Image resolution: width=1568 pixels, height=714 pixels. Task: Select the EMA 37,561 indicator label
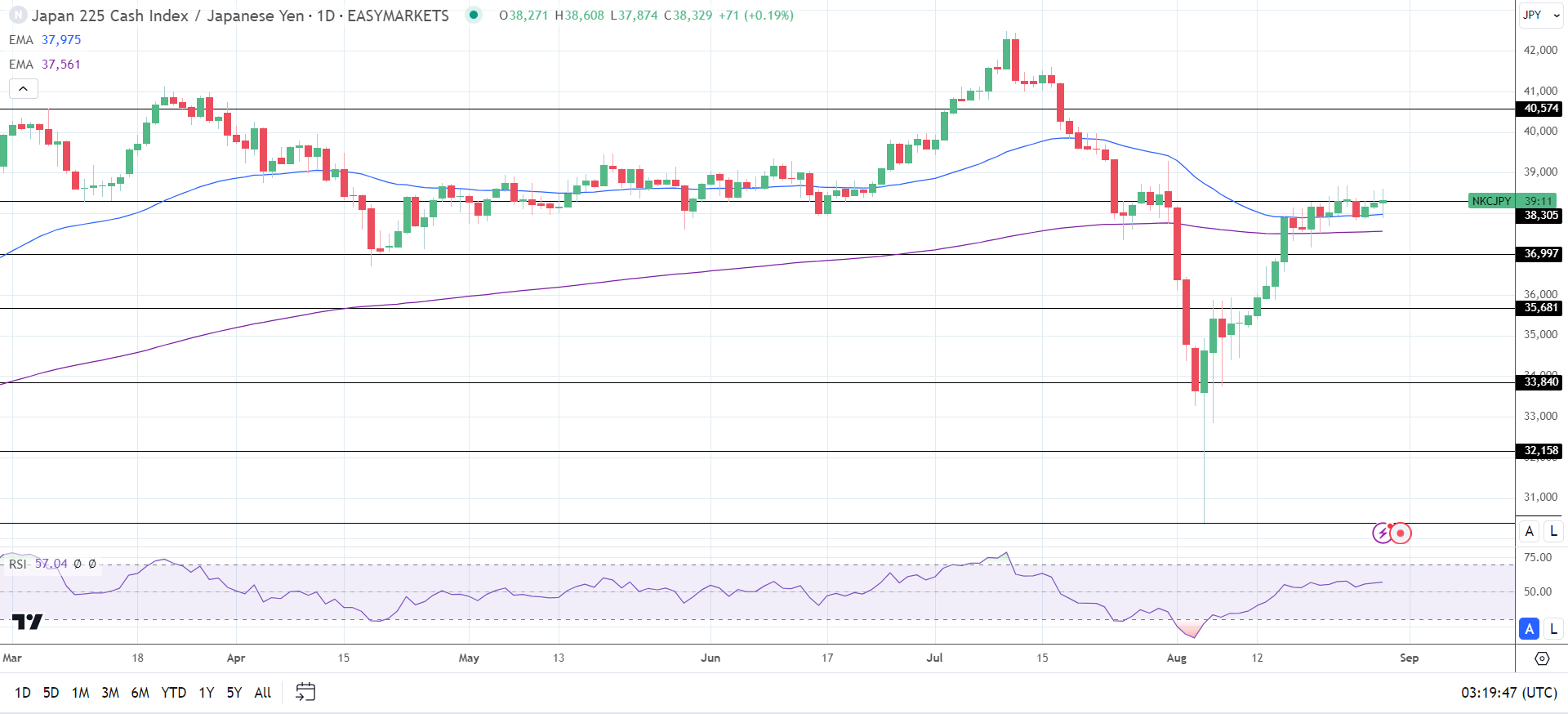click(45, 65)
